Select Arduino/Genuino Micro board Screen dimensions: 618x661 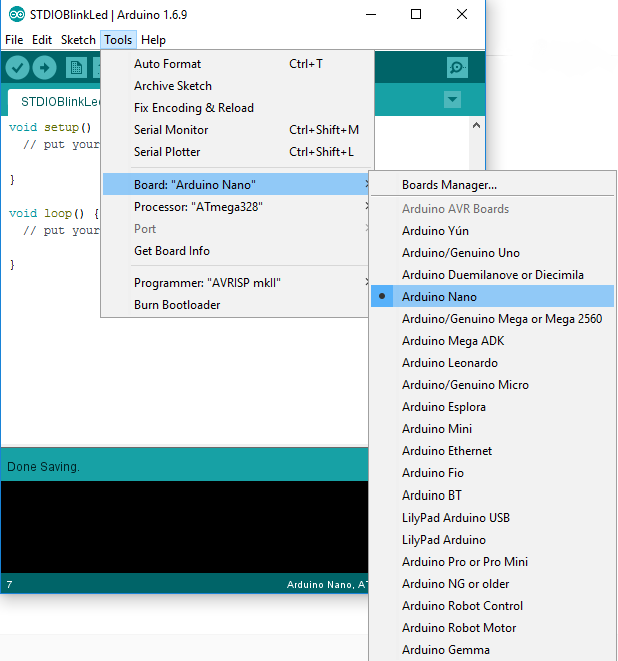click(492, 384)
